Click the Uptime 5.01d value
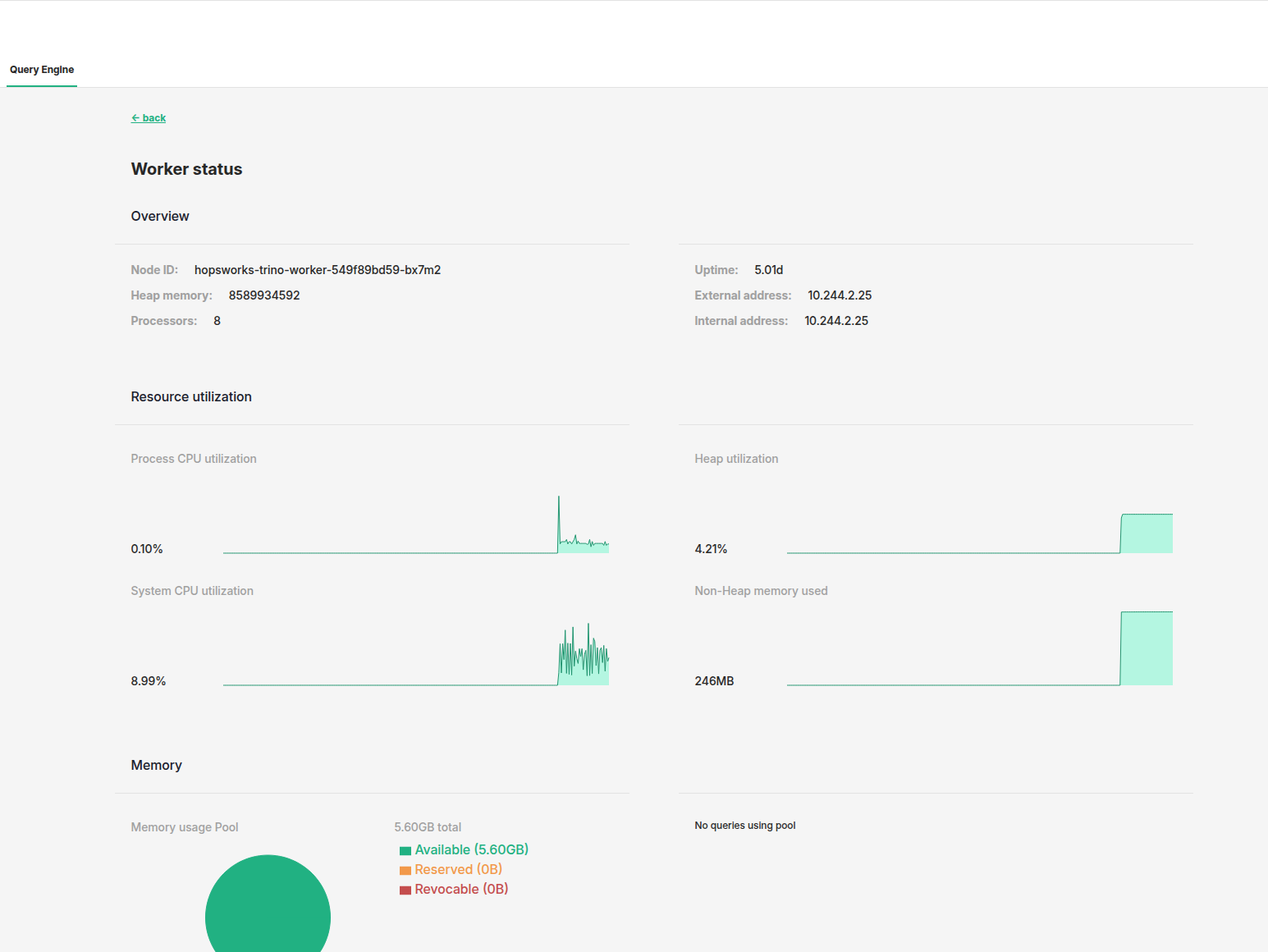This screenshot has width=1268, height=952. (769, 270)
